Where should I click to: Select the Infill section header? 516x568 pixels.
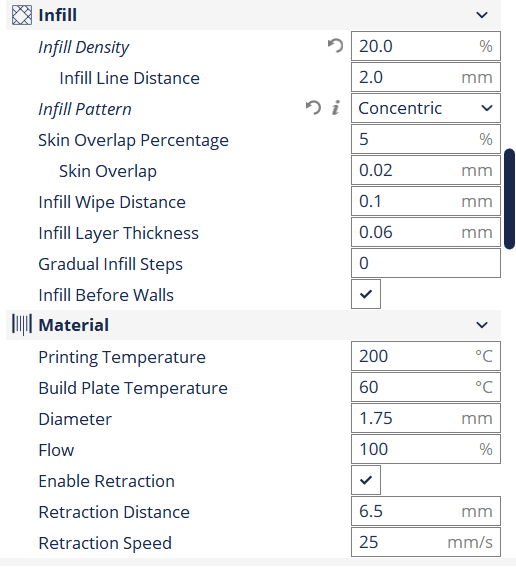[x=253, y=15]
